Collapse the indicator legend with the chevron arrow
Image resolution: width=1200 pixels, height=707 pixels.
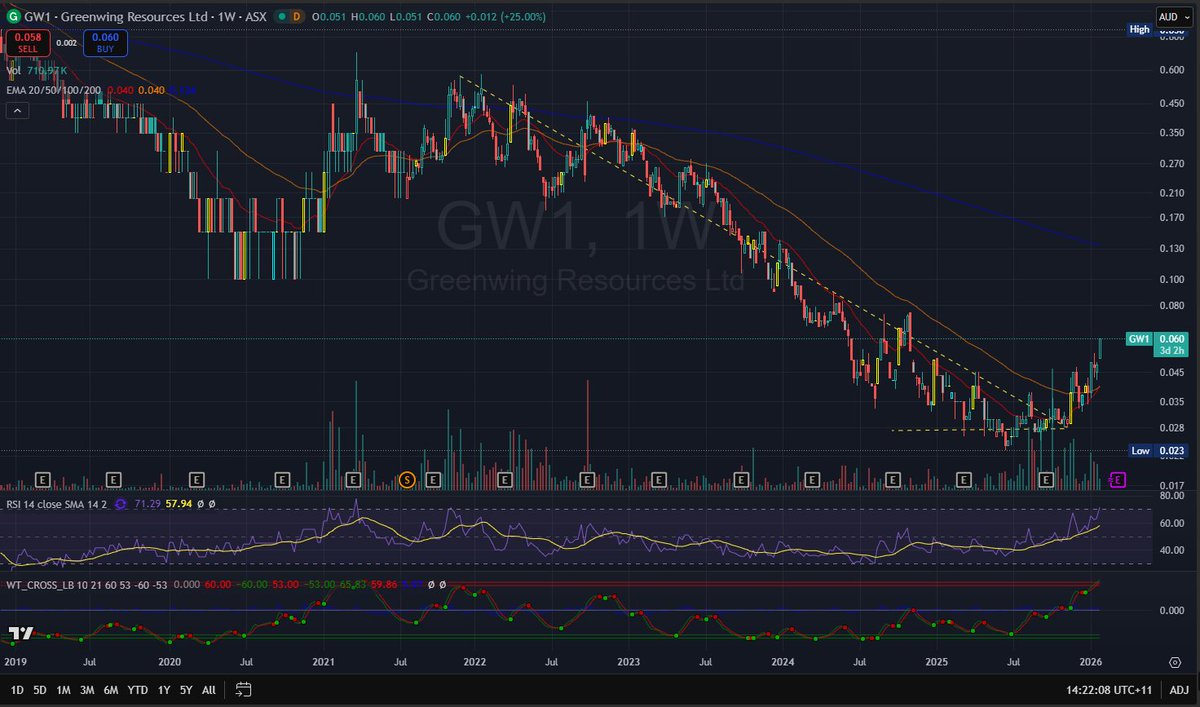click(16, 111)
